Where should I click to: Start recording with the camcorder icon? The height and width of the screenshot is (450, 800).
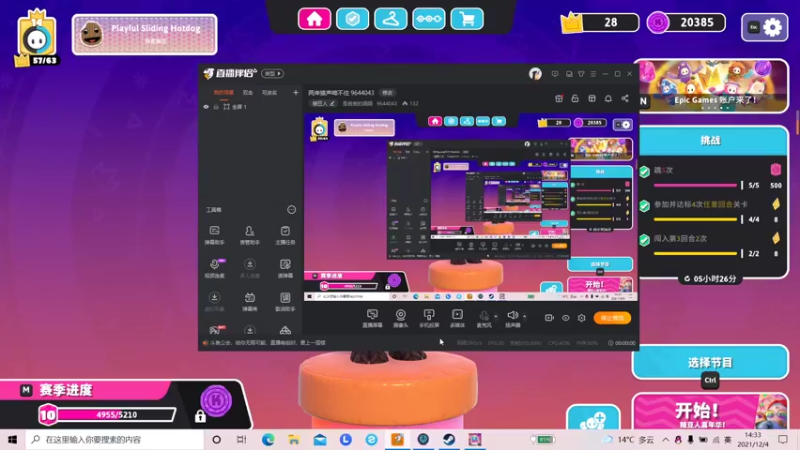click(x=549, y=318)
